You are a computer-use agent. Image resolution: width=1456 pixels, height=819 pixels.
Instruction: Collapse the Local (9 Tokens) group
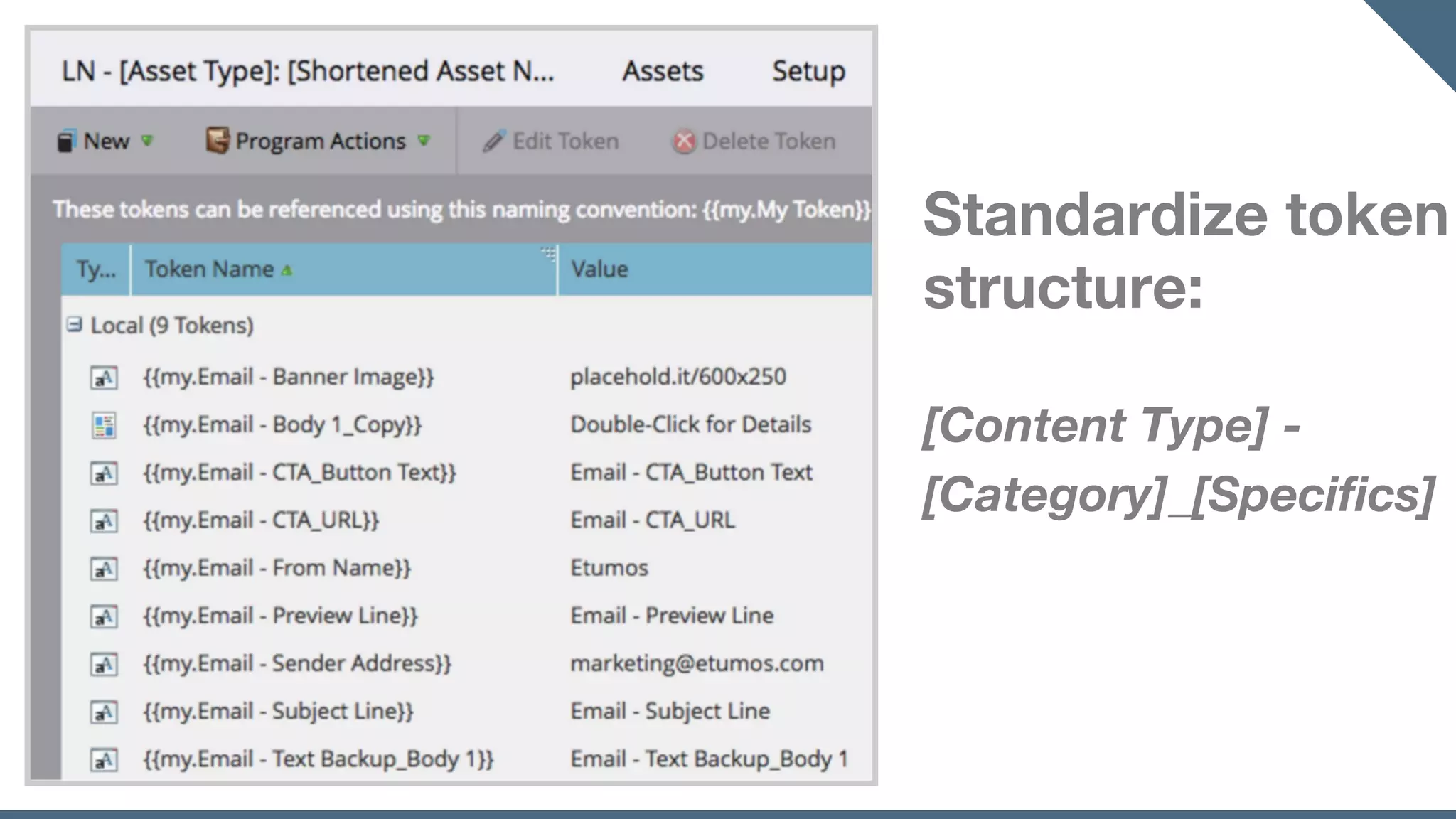click(x=74, y=325)
